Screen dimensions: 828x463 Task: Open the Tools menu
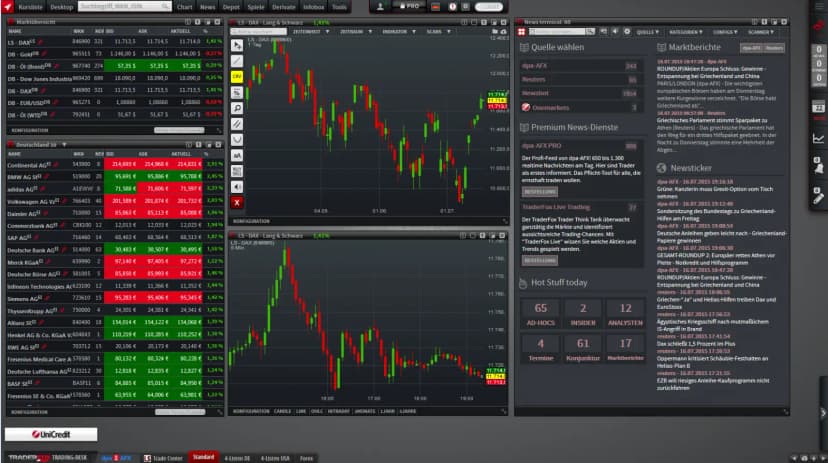[339, 7]
